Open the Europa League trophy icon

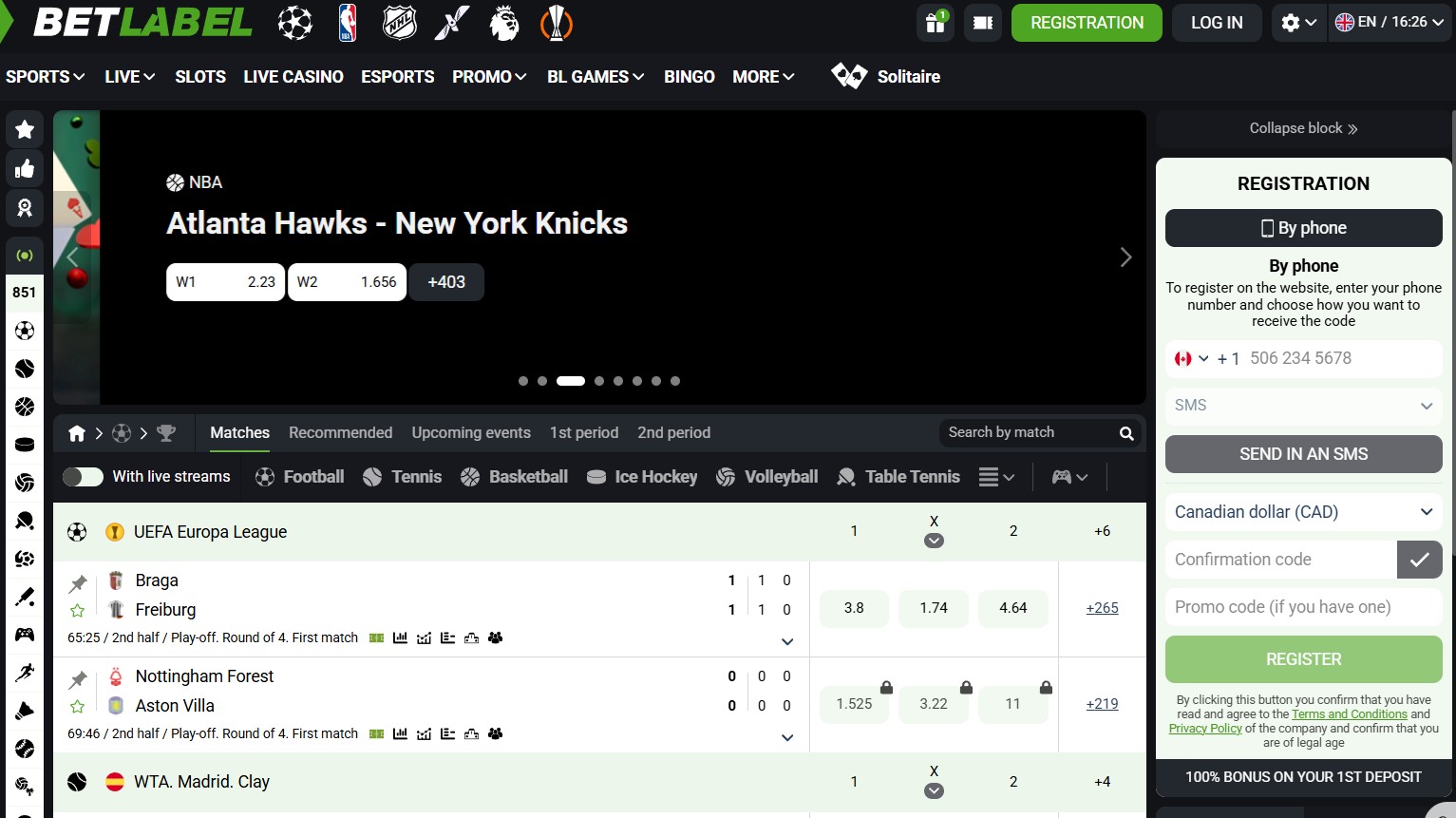(x=557, y=23)
